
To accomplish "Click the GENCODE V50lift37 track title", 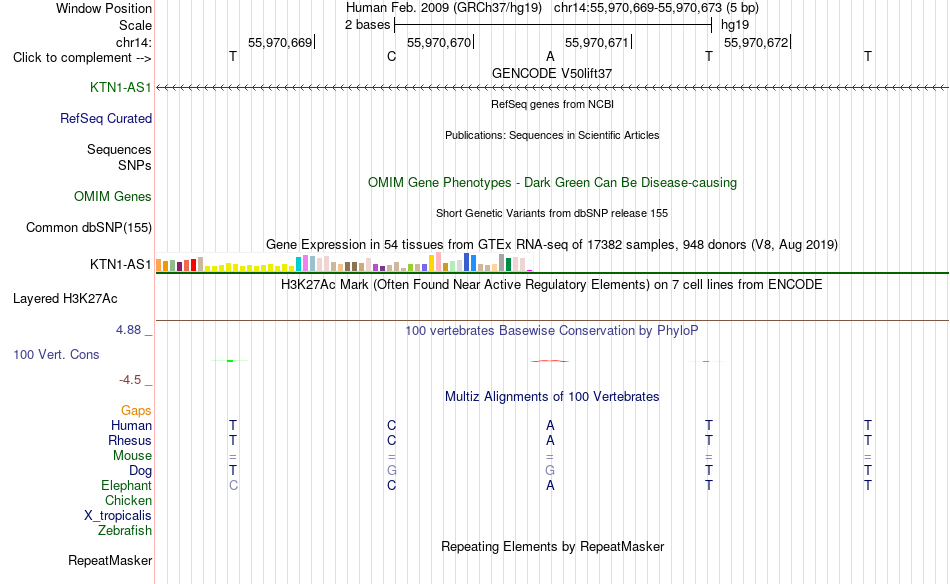I will tap(552, 73).
